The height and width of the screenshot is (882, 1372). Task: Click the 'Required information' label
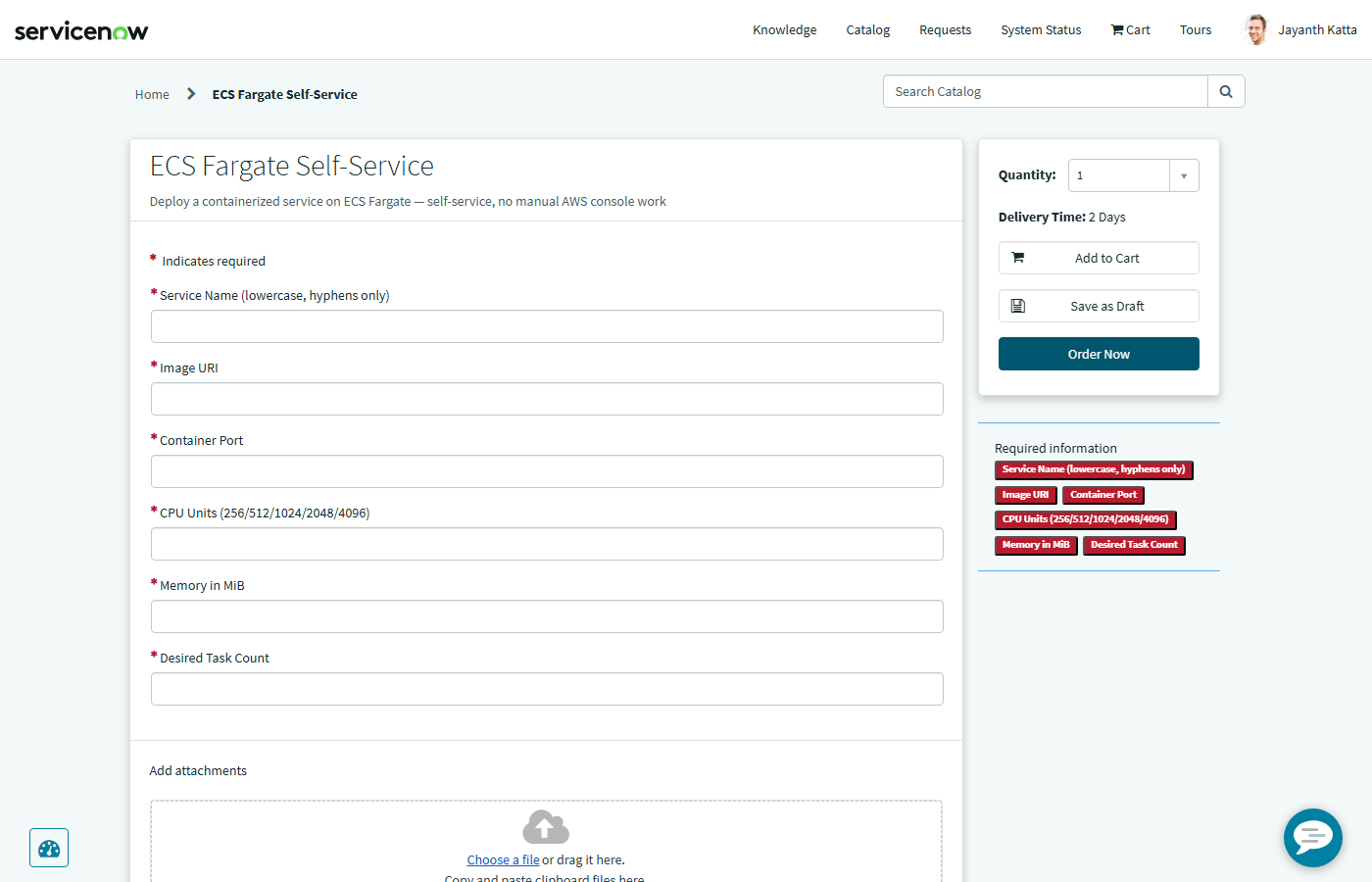(x=1055, y=448)
